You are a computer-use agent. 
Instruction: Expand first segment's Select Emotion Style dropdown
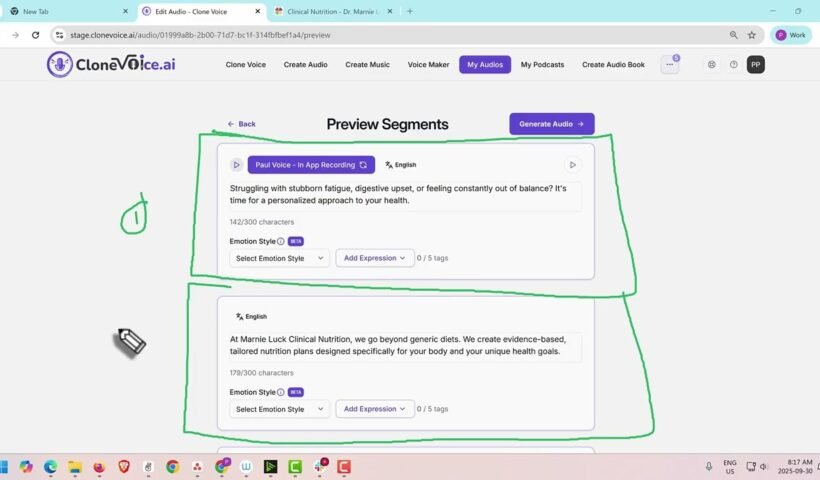[279, 258]
